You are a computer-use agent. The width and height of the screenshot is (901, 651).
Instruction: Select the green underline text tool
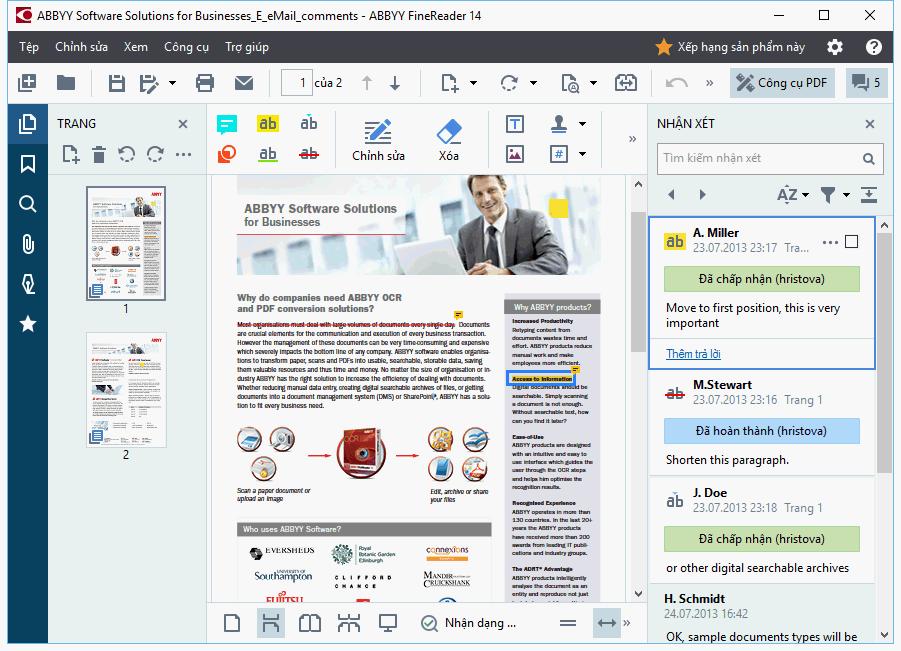coord(268,154)
